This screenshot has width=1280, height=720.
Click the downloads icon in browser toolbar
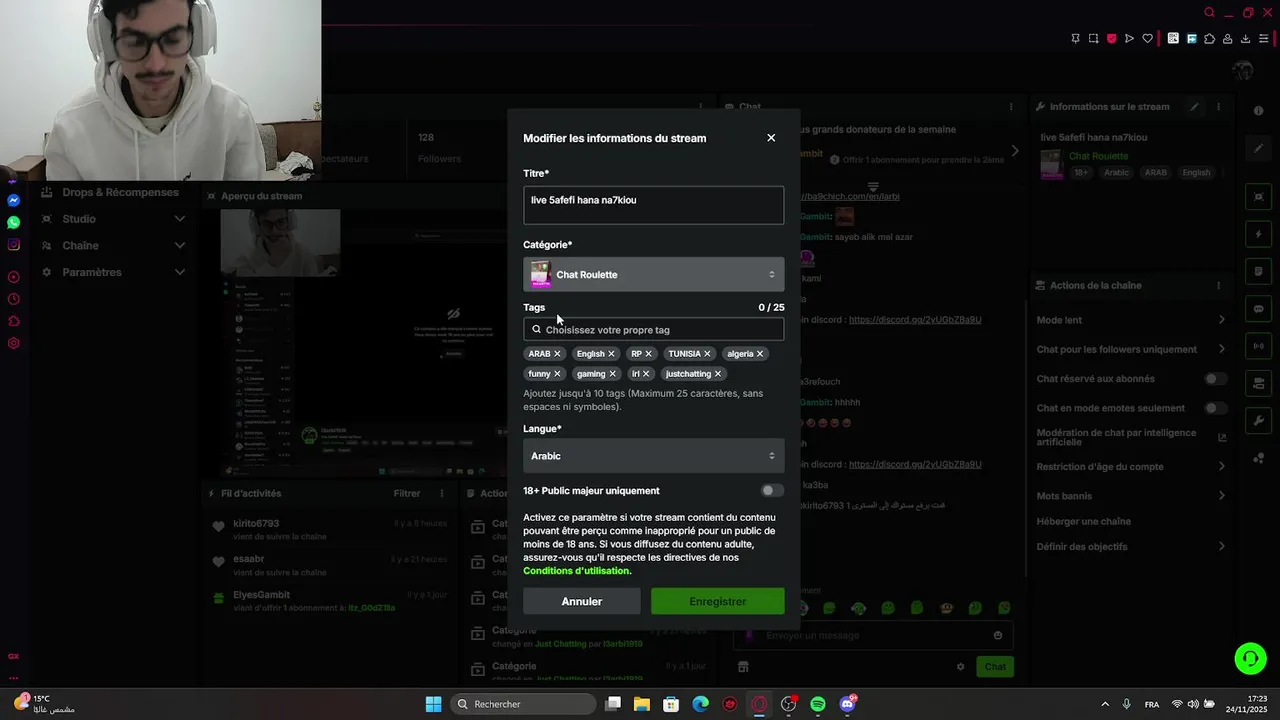pos(1245,39)
